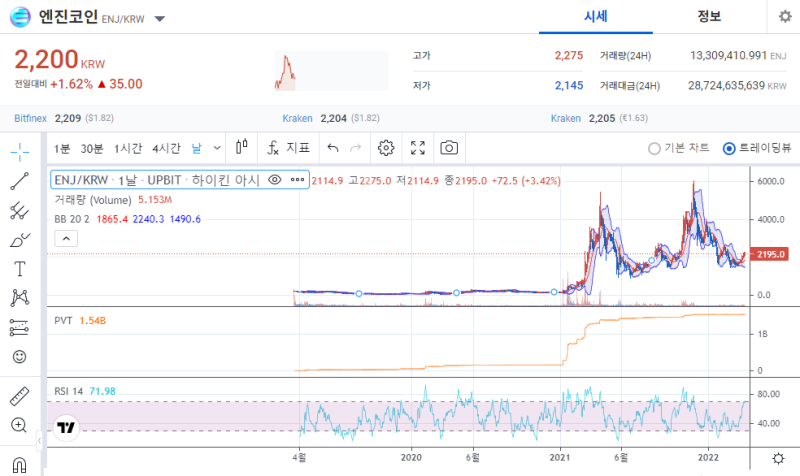Click the high price value 2,275
The width and height of the screenshot is (800, 476).
(569, 56)
